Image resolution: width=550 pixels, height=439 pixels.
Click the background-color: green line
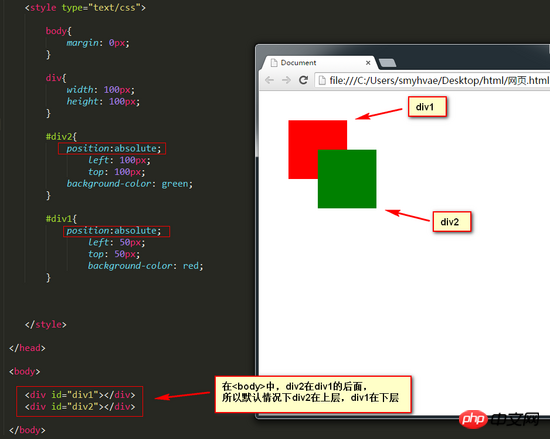[129, 184]
